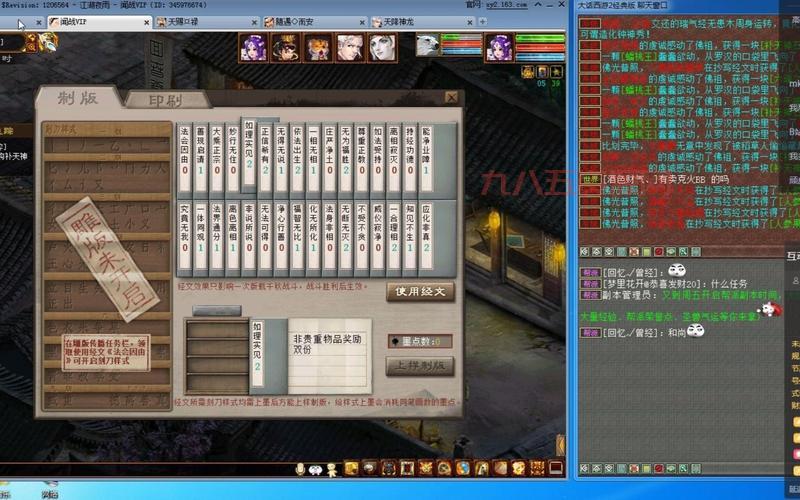
Task: Select the 化无所化 scripture slip
Action: pos(313,238)
